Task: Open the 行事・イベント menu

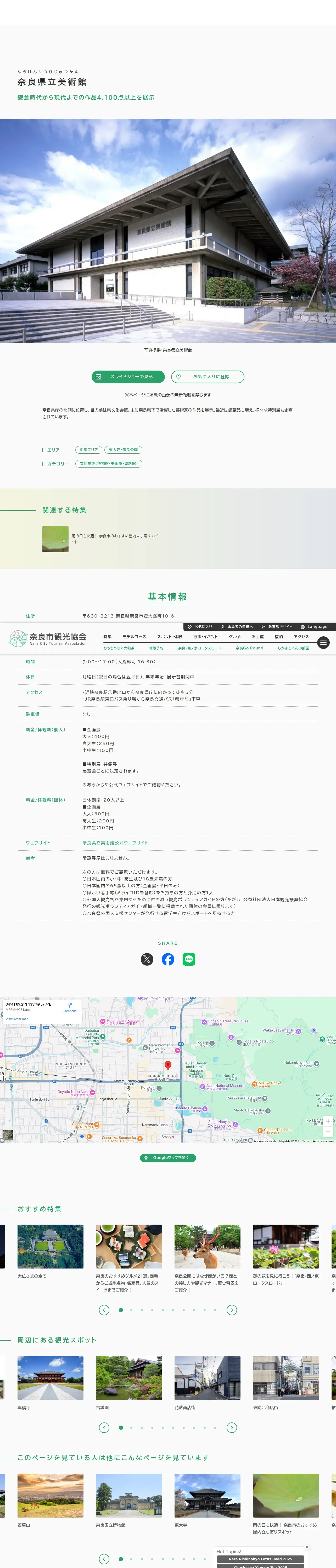Action: tap(205, 637)
